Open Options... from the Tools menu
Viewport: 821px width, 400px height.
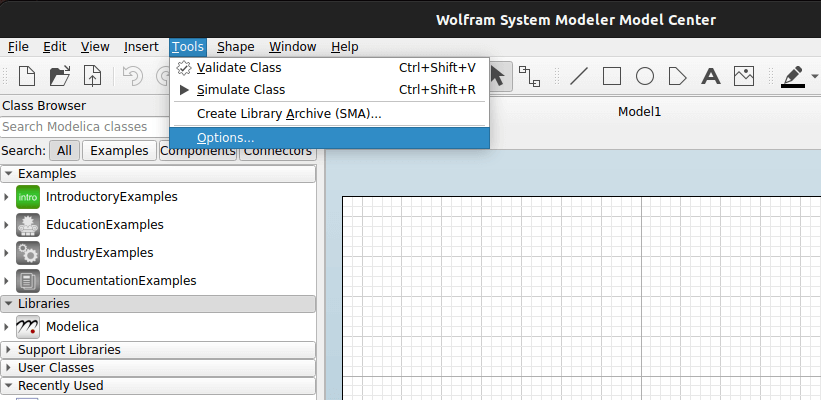(329, 138)
